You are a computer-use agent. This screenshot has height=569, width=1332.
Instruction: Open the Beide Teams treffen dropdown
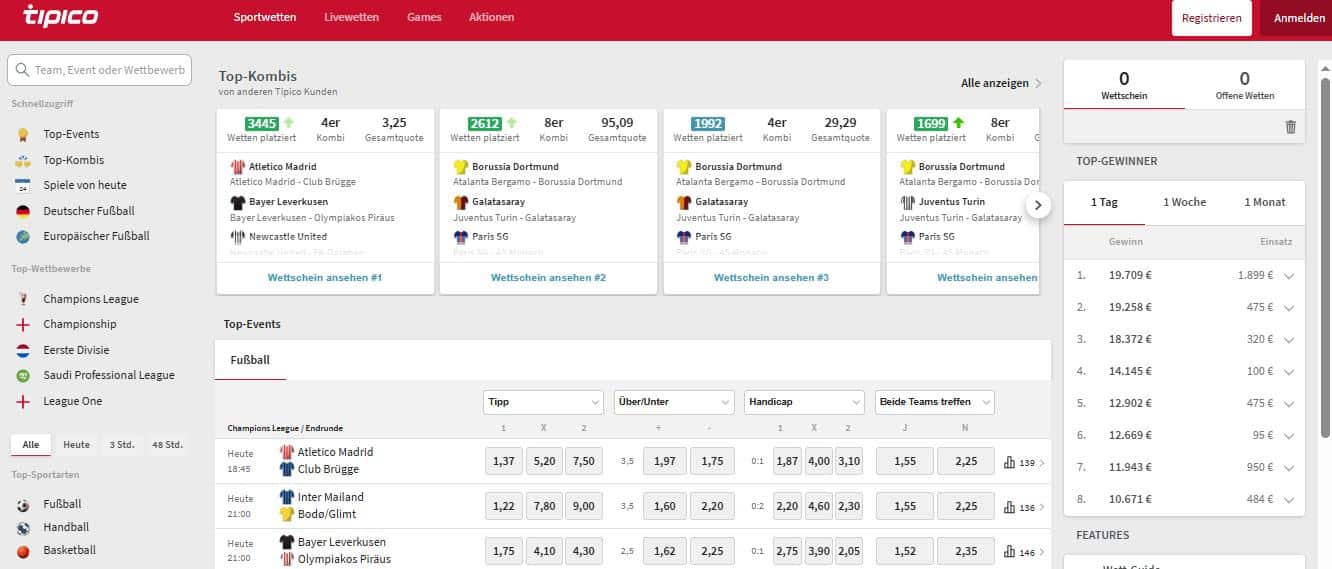pyautogui.click(x=935, y=402)
